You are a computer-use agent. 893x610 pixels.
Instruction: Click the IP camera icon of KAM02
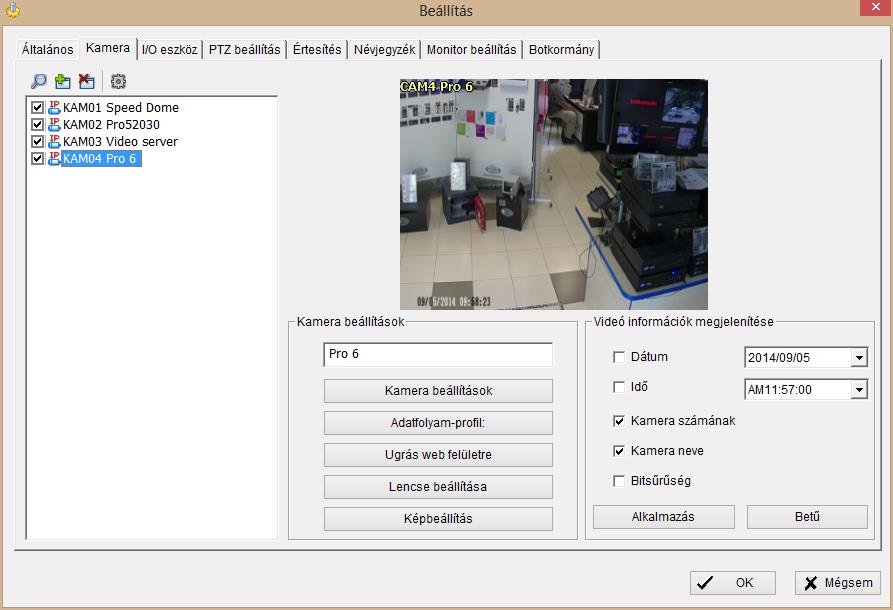click(54, 124)
